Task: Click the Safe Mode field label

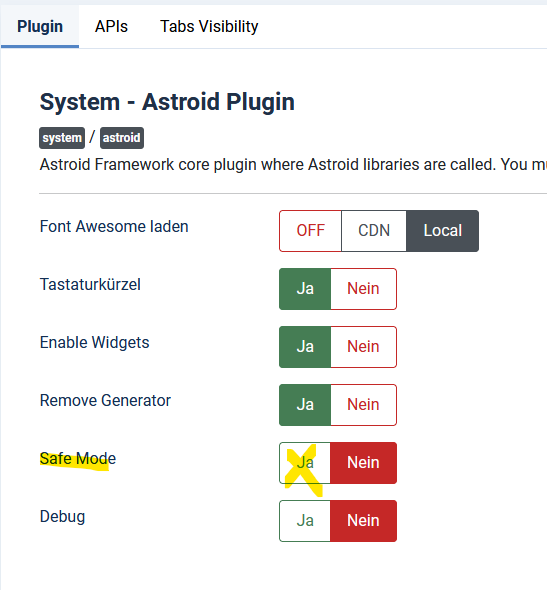Action: coord(78,459)
